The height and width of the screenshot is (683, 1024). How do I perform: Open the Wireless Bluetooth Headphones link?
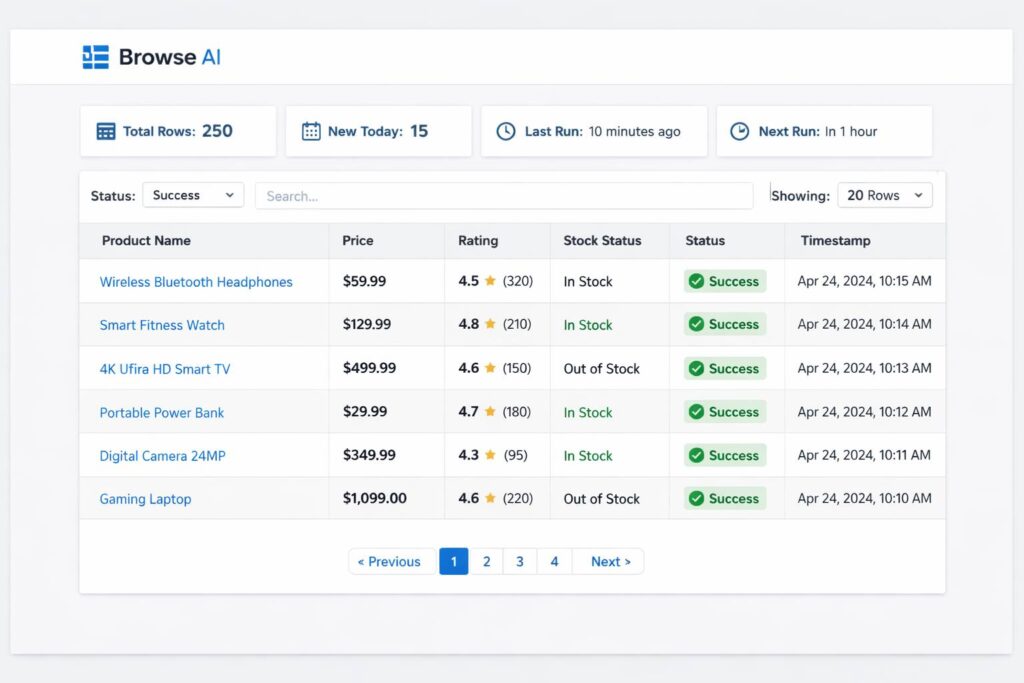tap(196, 282)
